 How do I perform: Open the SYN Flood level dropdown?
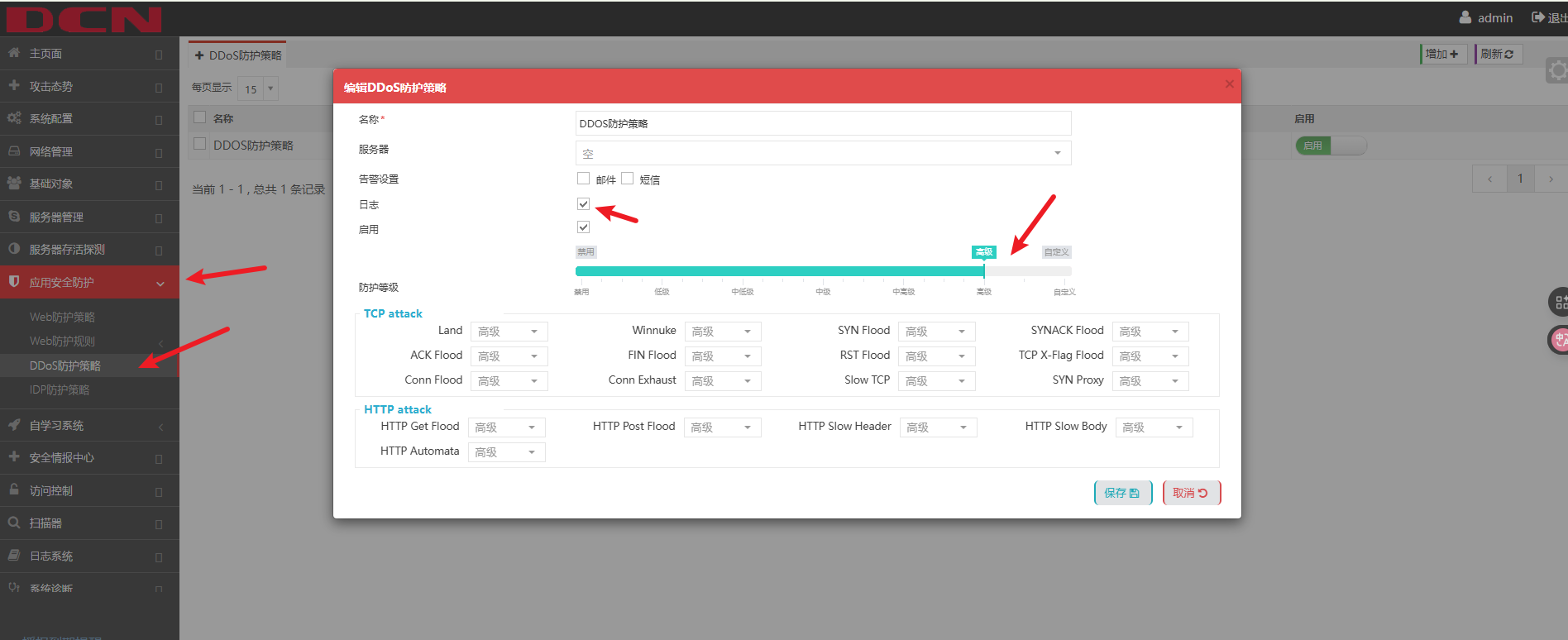tap(936, 332)
